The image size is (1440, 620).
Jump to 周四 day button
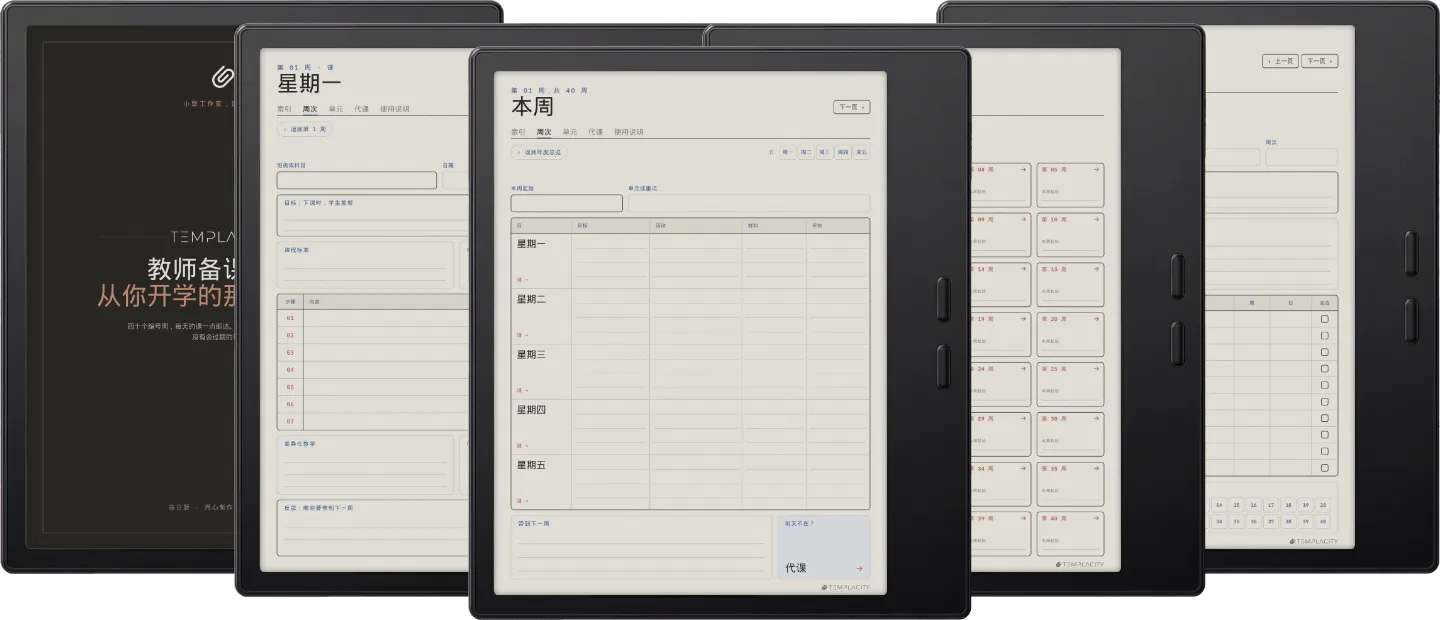843,153
